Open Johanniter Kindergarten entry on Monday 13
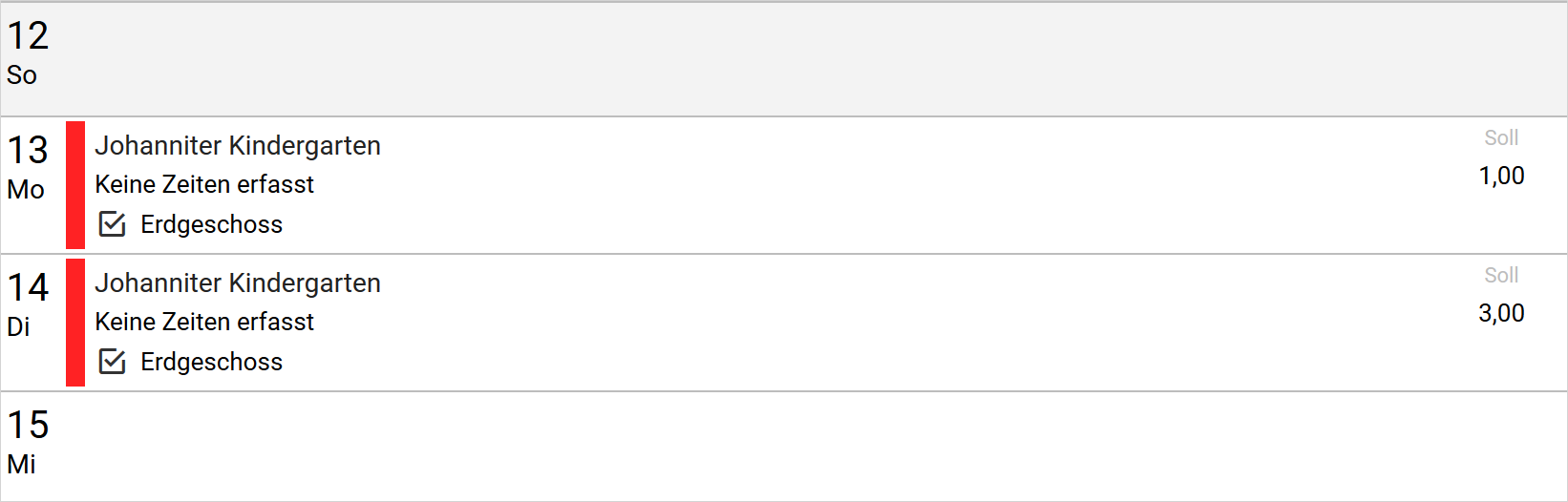Screen dimensions: 1568x502 click(238, 146)
